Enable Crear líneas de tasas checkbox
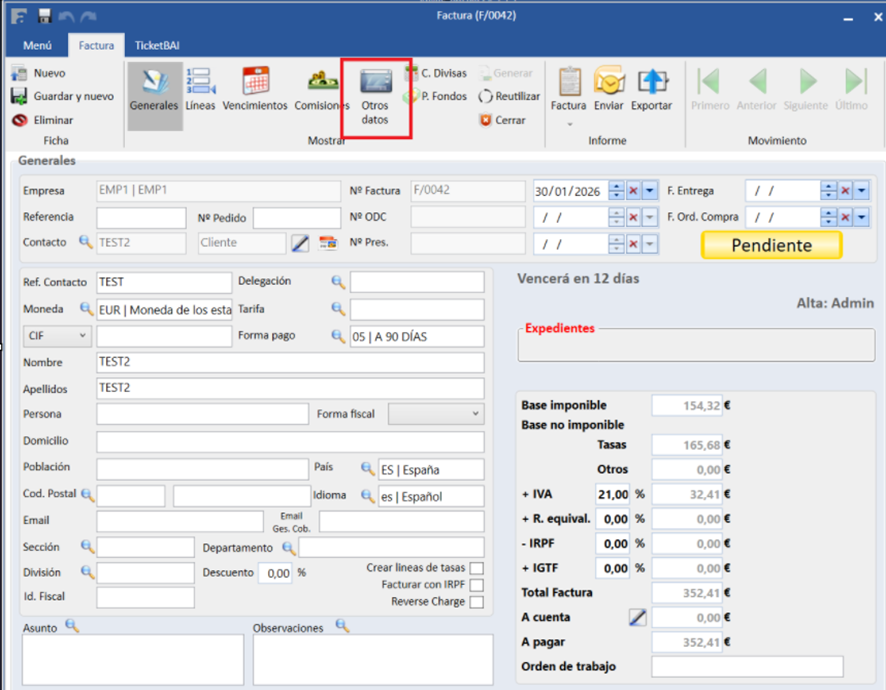Viewport: 886px width, 690px height. 477,568
